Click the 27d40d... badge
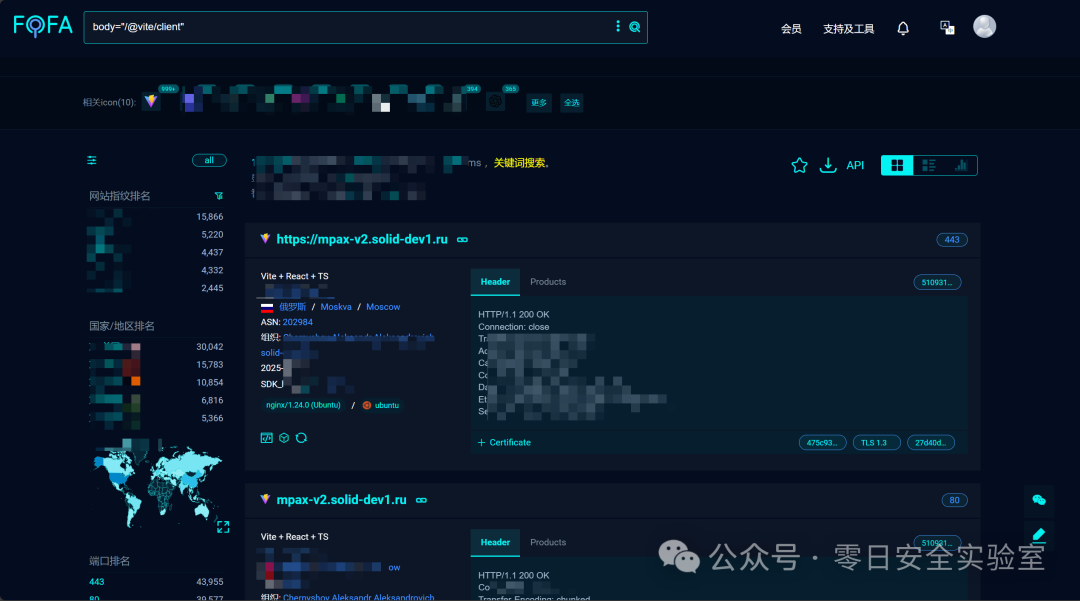Screen dimensions: 1080x601 (x=931, y=443)
